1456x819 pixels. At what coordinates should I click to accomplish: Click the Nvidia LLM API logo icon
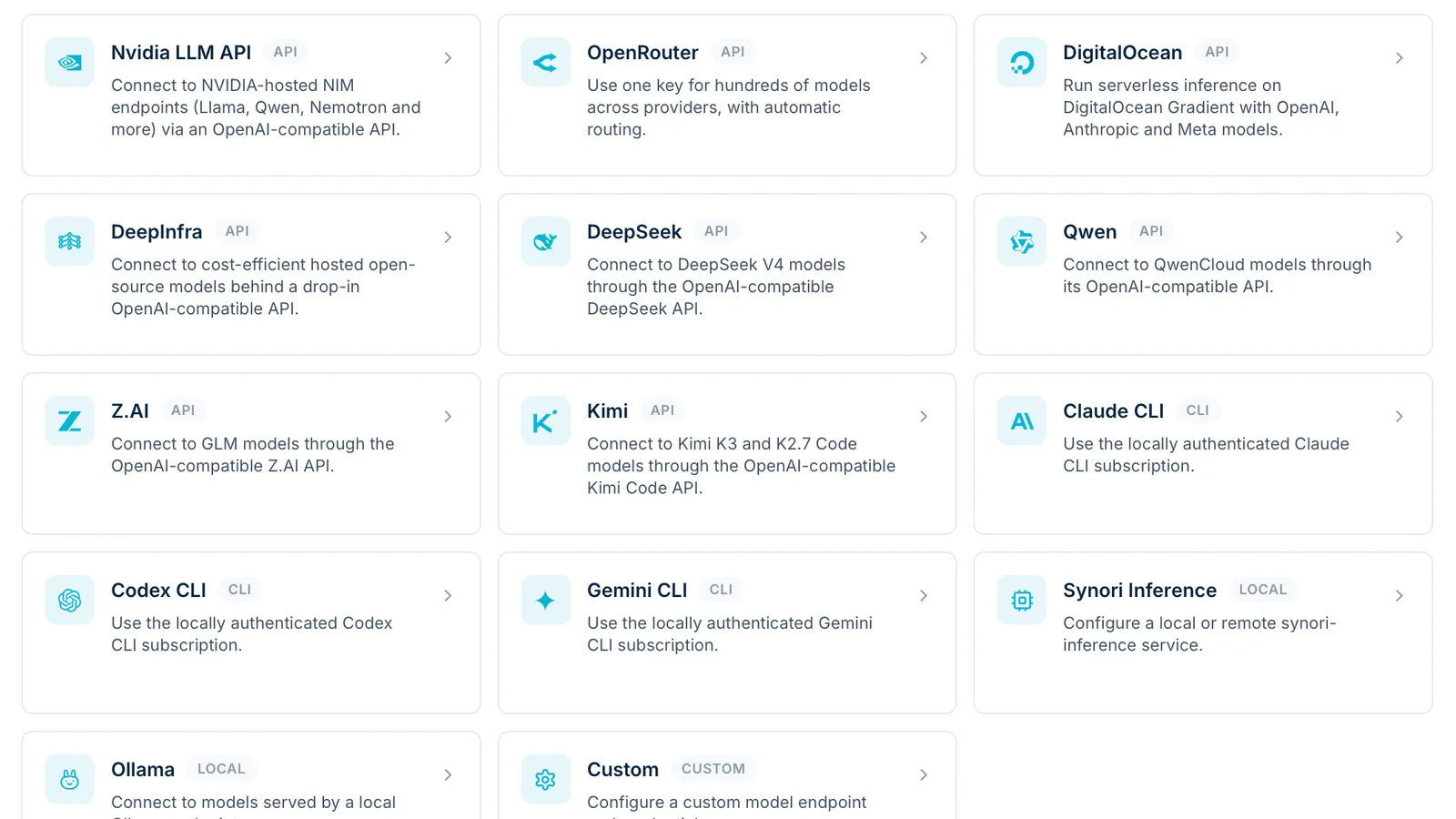(x=70, y=62)
